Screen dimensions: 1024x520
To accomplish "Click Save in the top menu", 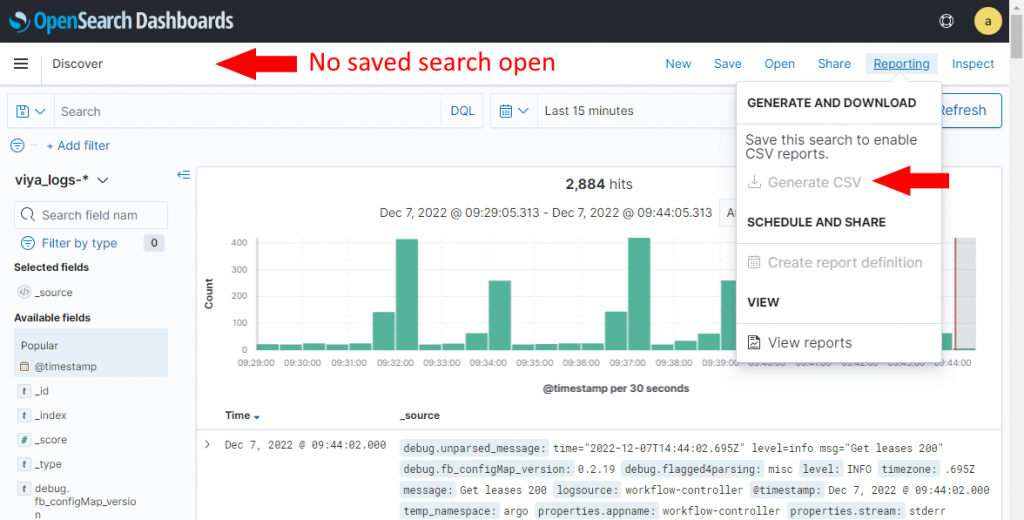I will pos(728,63).
